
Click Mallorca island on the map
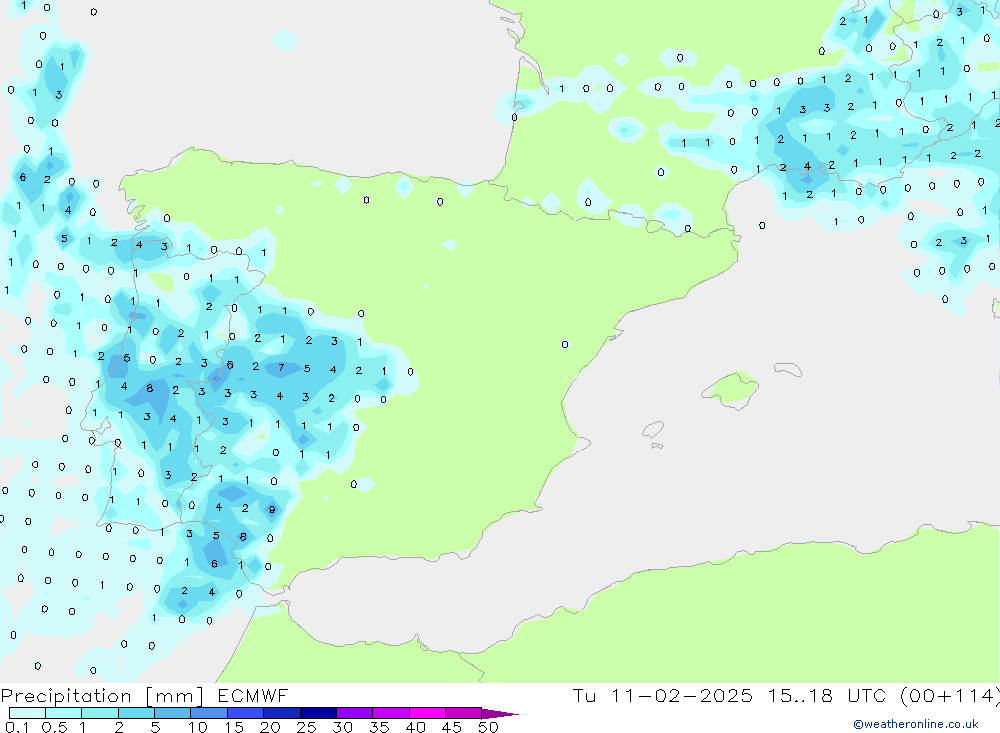pos(730,388)
